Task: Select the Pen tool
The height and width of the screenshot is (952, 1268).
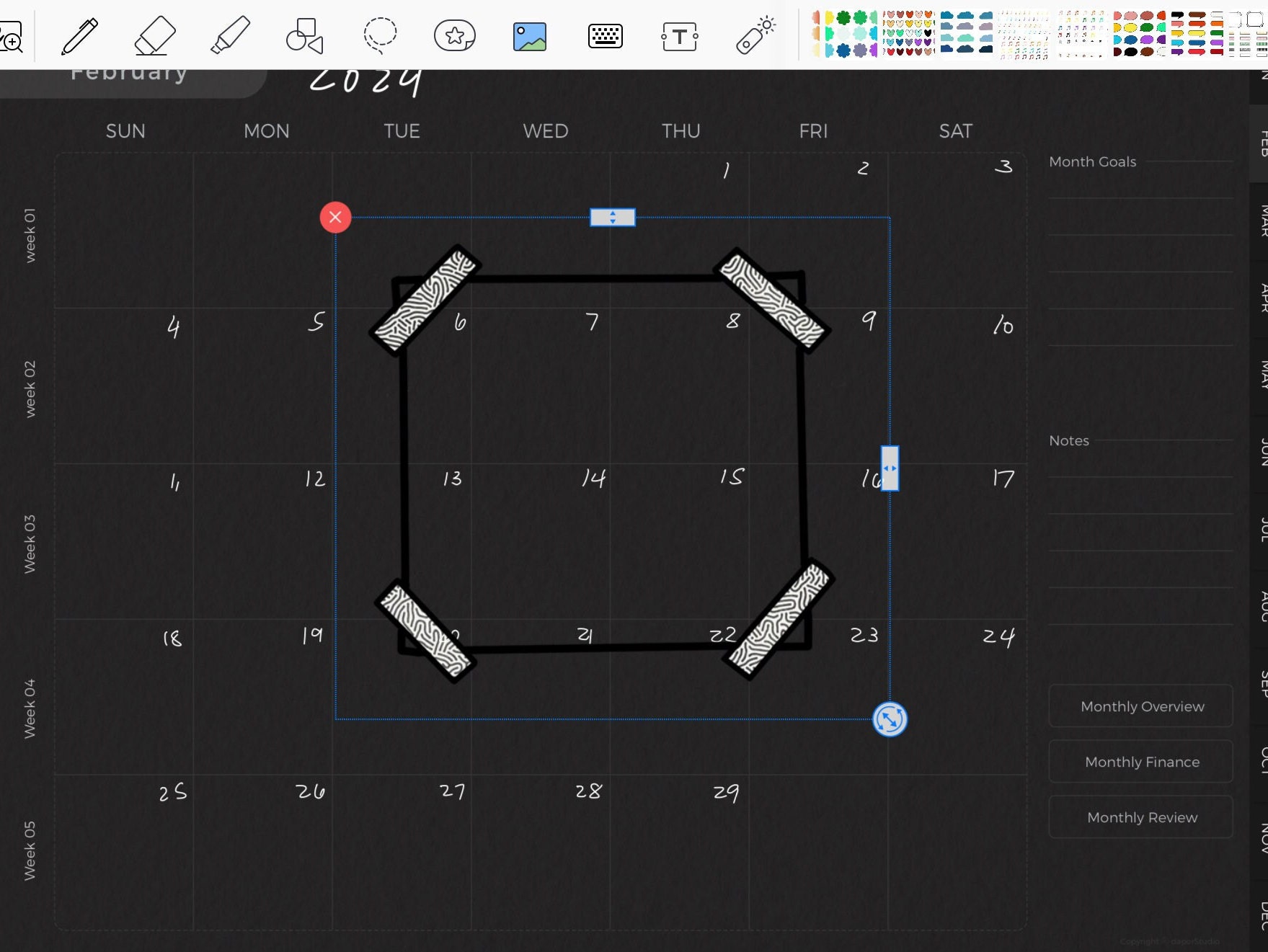Action: click(x=79, y=36)
